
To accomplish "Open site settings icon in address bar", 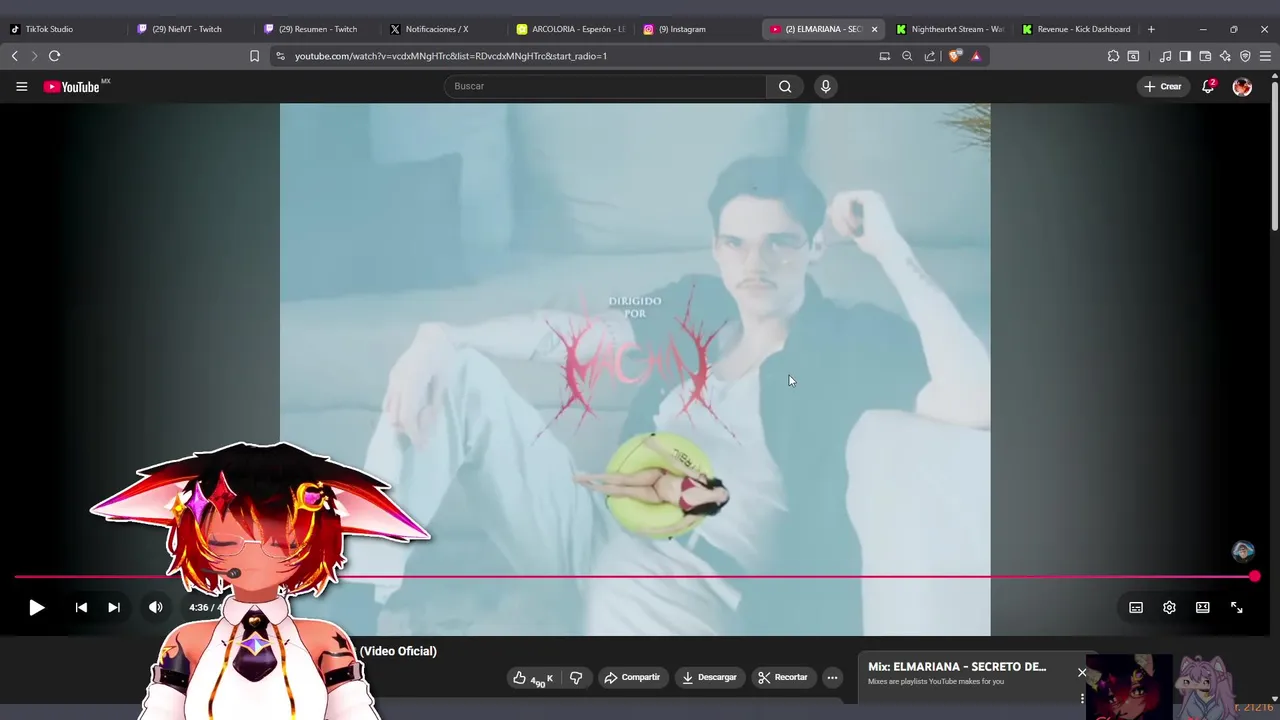I will [280, 56].
